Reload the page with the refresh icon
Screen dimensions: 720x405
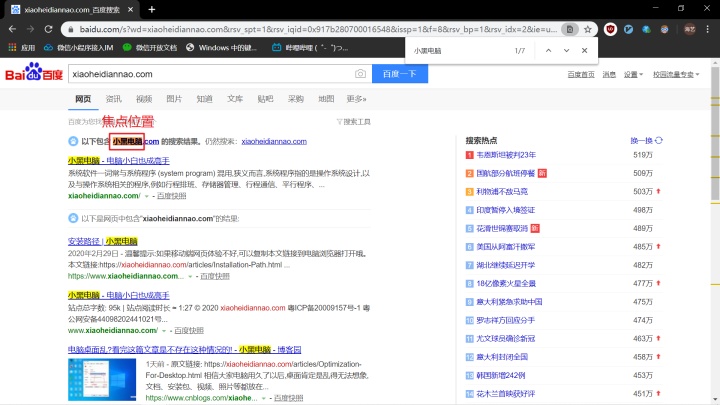(48, 29)
